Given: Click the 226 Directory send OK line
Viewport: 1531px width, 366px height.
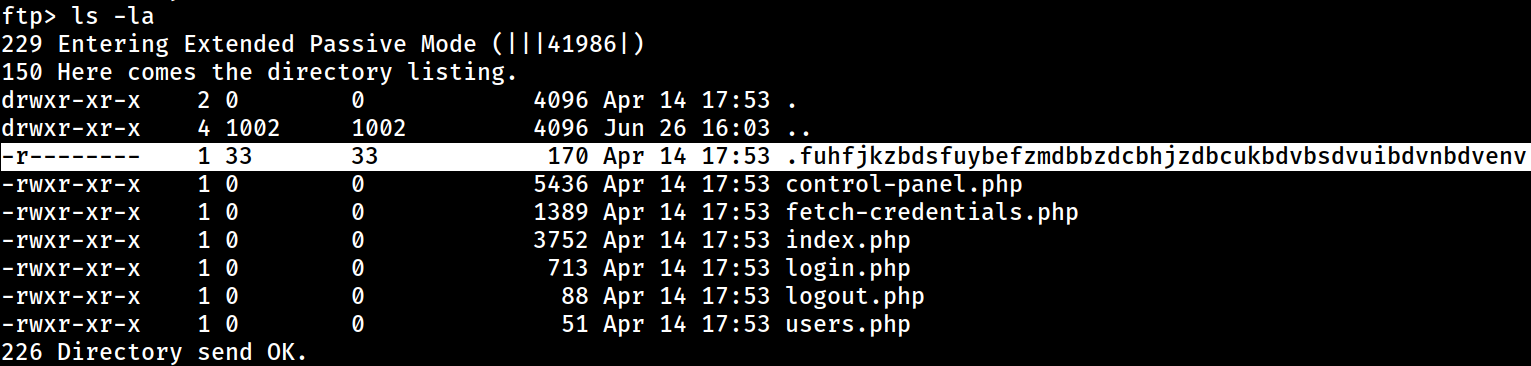Looking at the screenshot, I should 154,353.
